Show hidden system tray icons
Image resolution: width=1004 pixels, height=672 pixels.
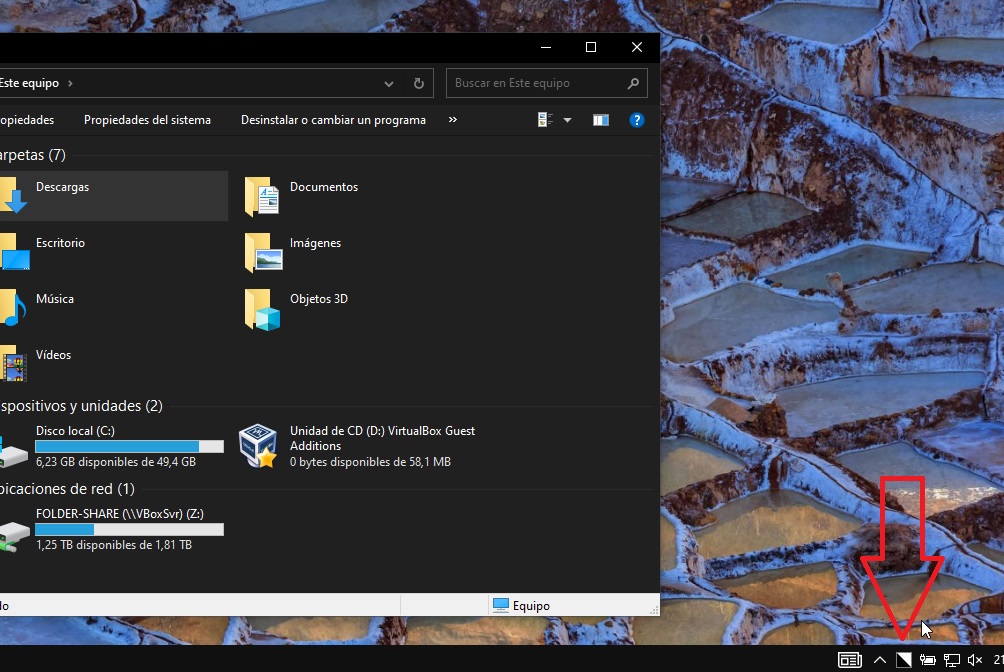coord(879,660)
